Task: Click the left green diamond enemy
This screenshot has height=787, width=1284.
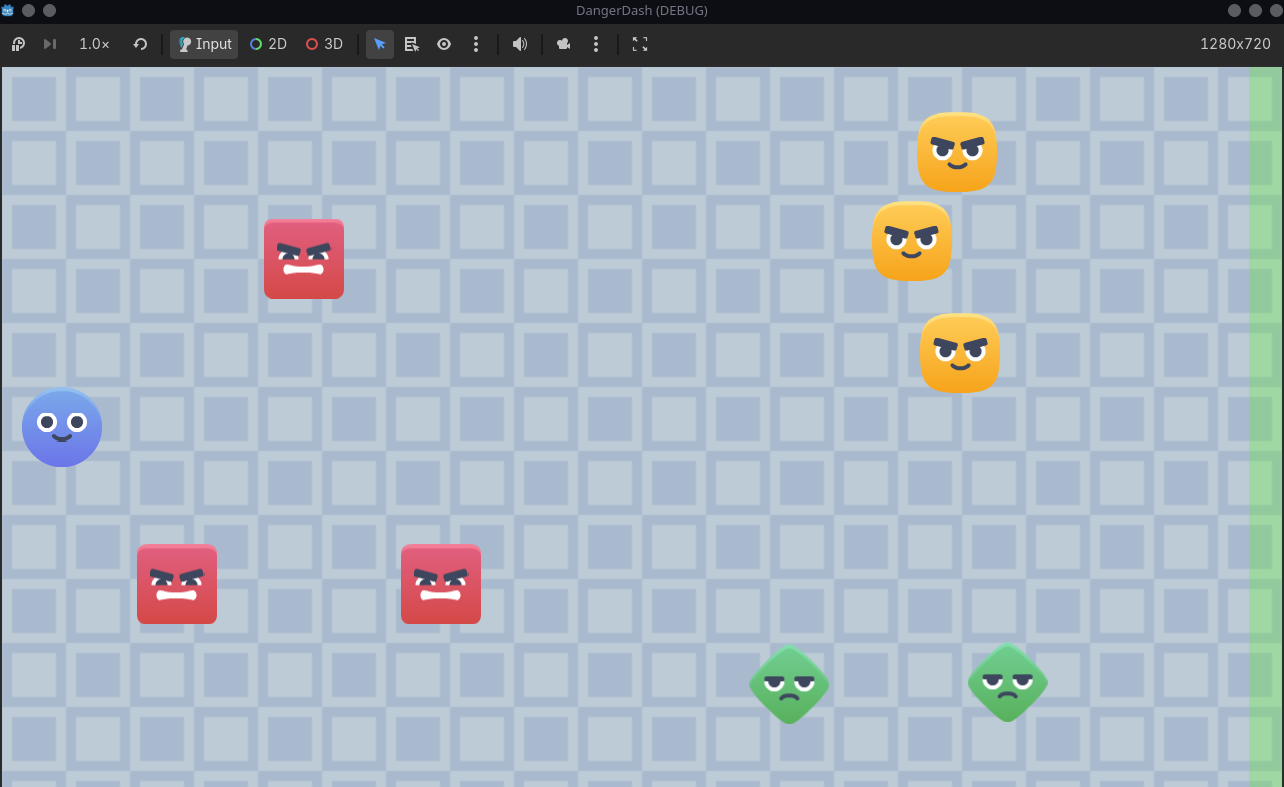Action: pos(789,685)
